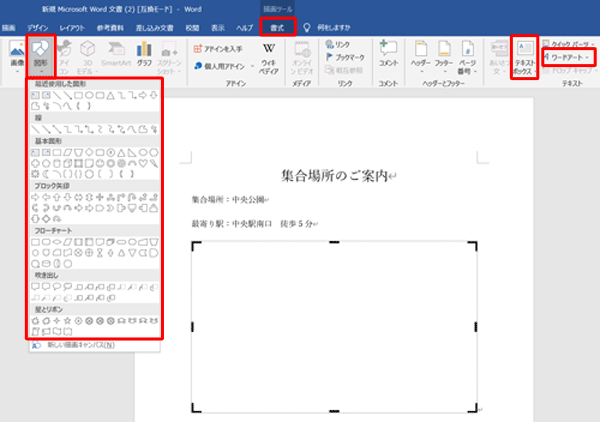Click the 図形 shapes button in ribbon
The width and height of the screenshot is (600, 422).
[41, 55]
